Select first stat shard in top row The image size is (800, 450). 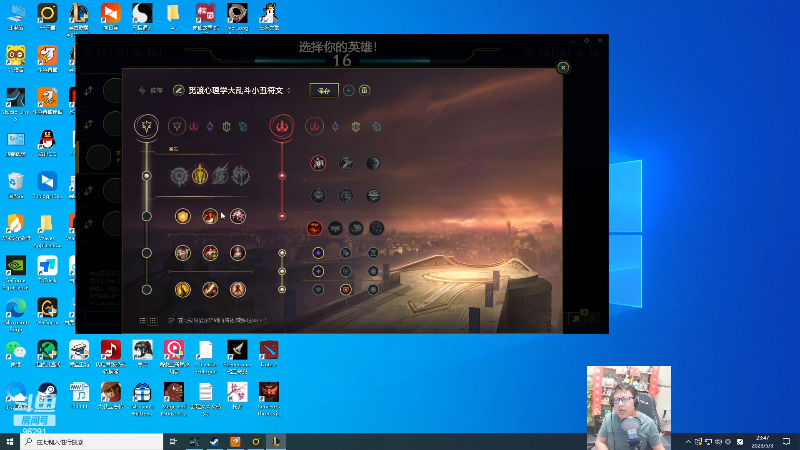coord(318,253)
